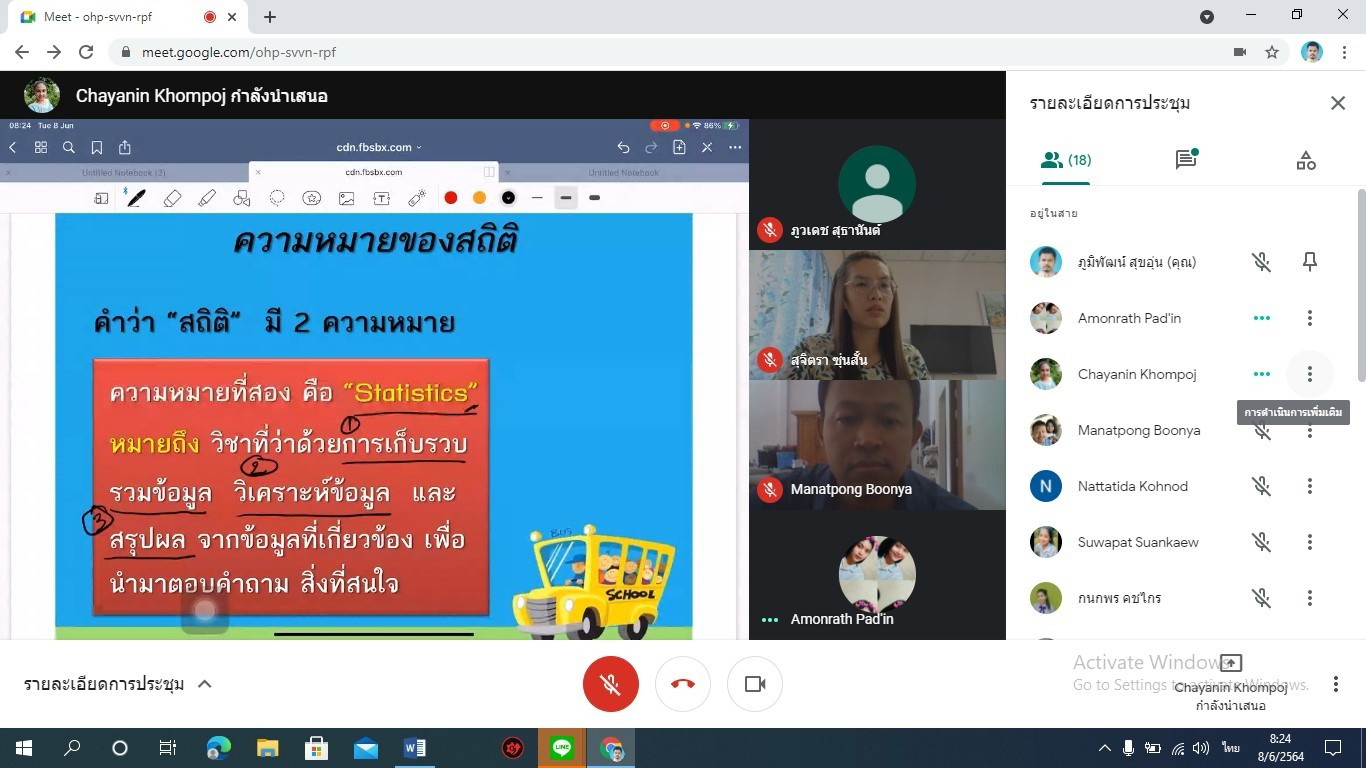Mute Nattatida Kohnod's microphone
1366x768 pixels.
pyautogui.click(x=1261, y=486)
